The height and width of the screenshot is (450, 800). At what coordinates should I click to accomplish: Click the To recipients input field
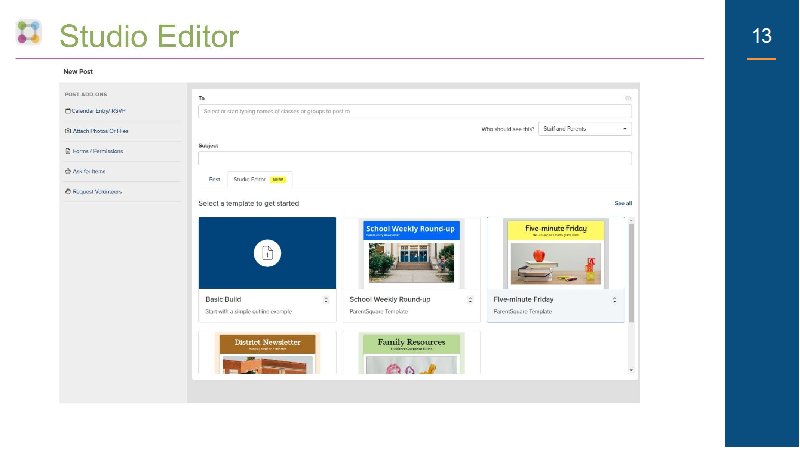pos(415,111)
